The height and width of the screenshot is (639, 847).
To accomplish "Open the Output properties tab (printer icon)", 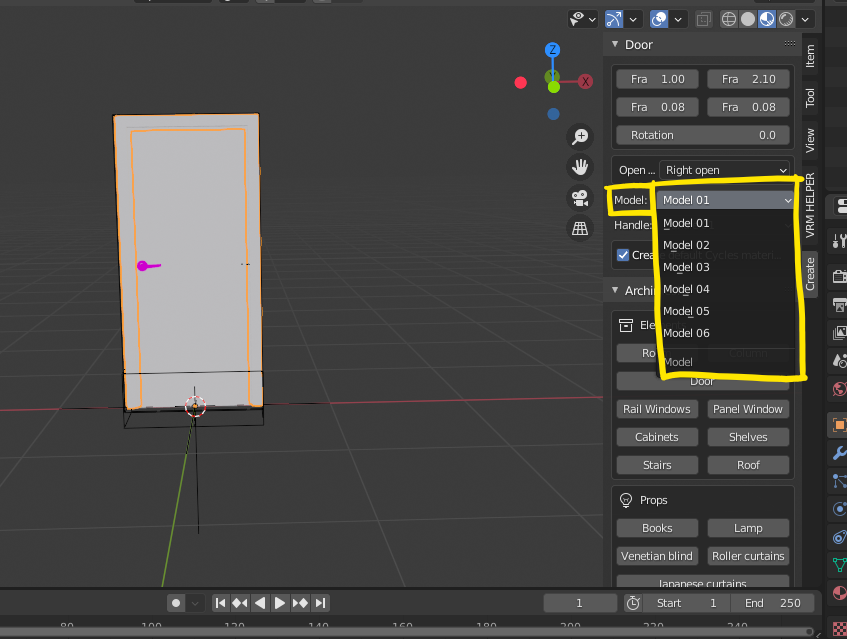I will pos(839,305).
